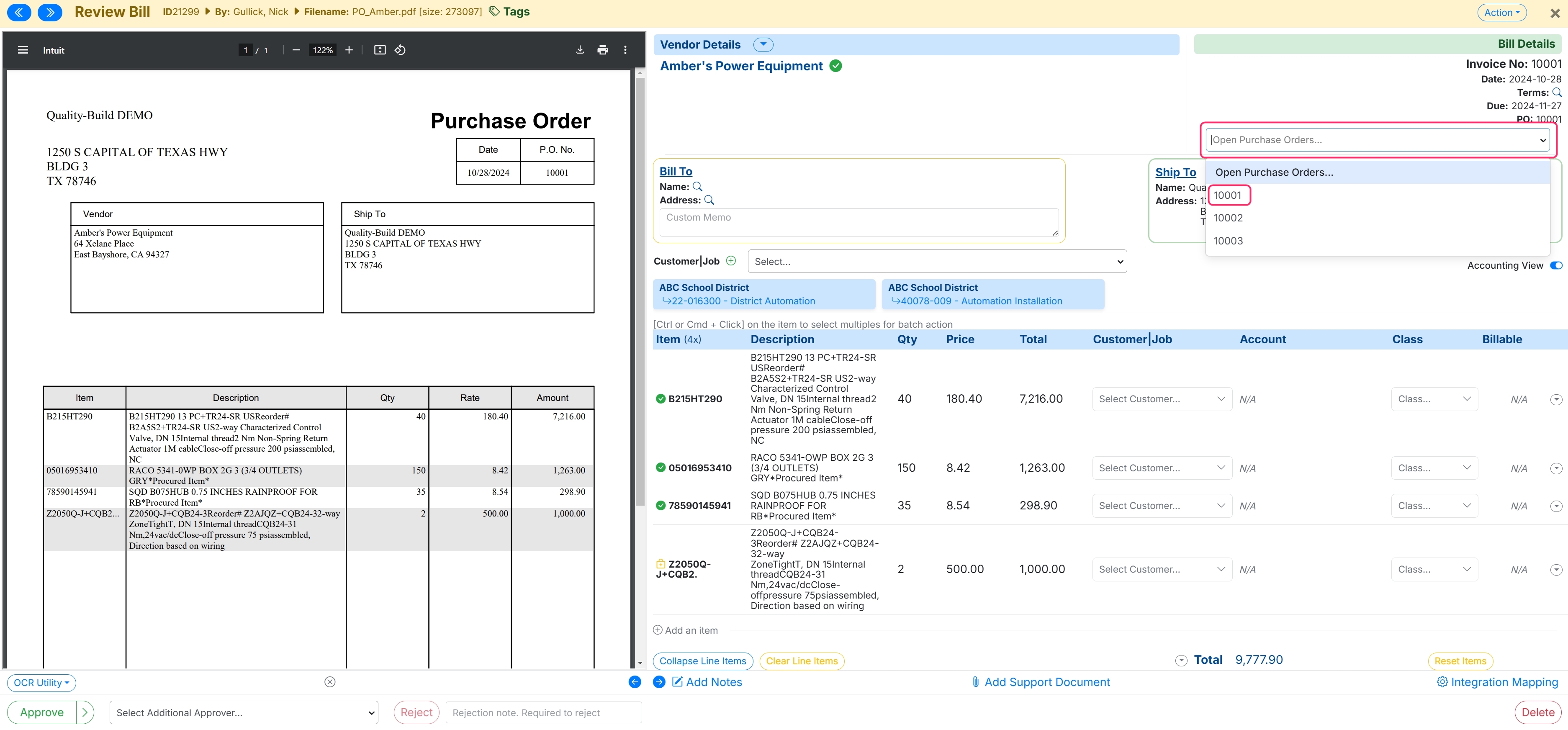Zoom out the PDF with minus icon
The height and width of the screenshot is (730, 1568).
click(296, 50)
